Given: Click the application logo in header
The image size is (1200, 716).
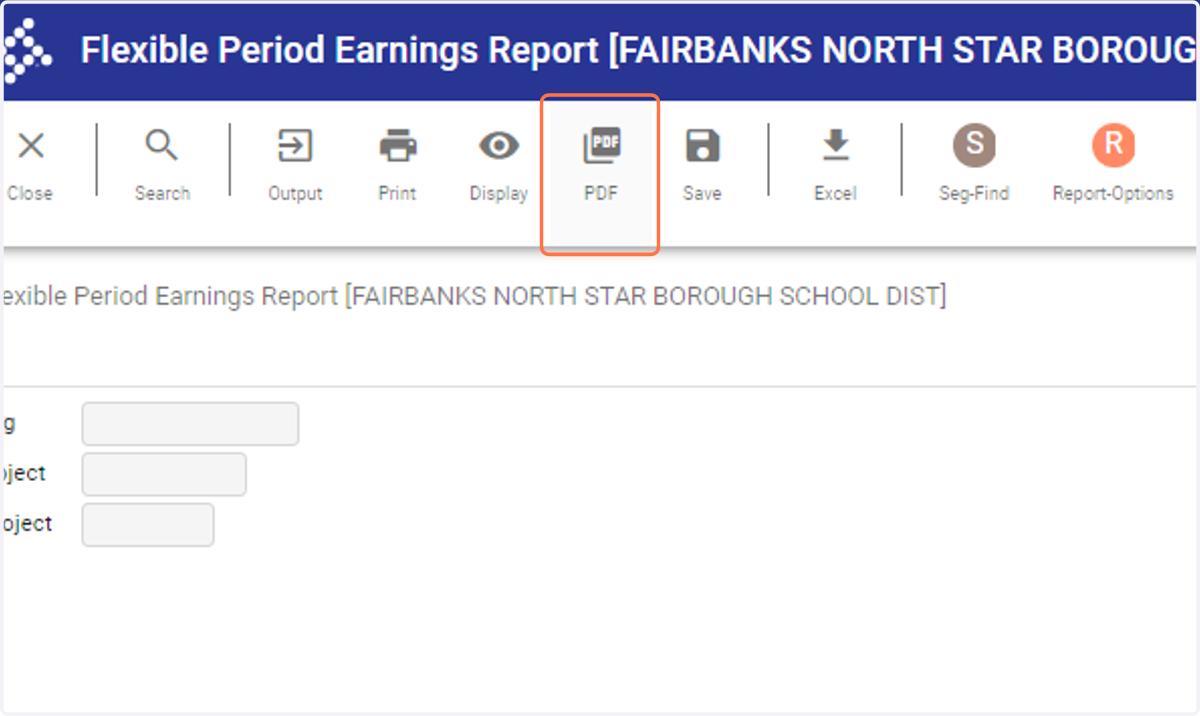Looking at the screenshot, I should pyautogui.click(x=26, y=53).
